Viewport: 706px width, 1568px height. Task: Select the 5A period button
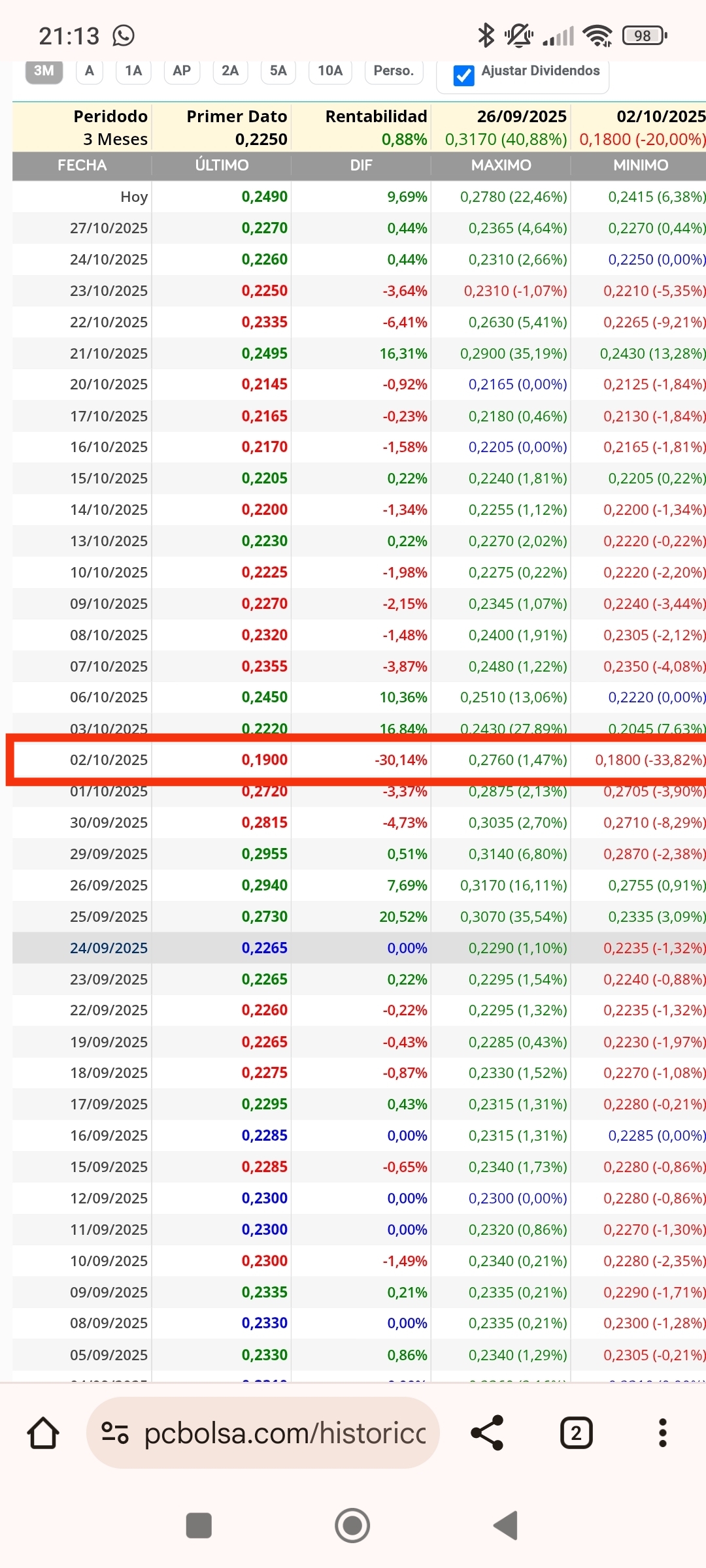[x=278, y=71]
